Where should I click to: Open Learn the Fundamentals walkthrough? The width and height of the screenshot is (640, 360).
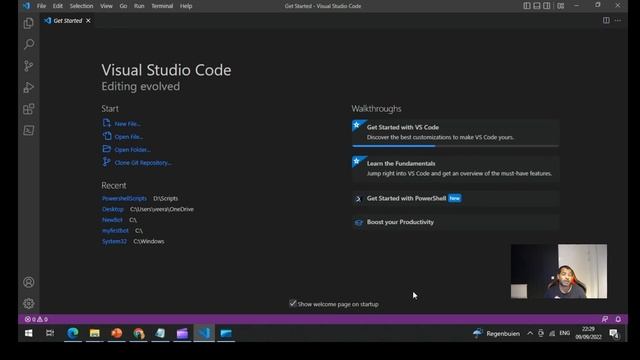(x=455, y=168)
